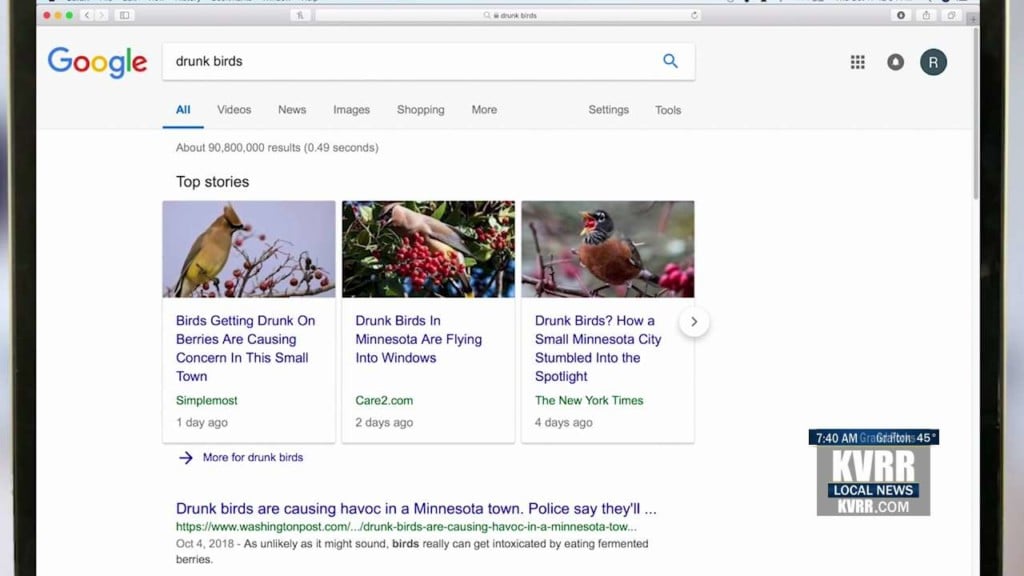Open the Google apps grid

point(857,62)
